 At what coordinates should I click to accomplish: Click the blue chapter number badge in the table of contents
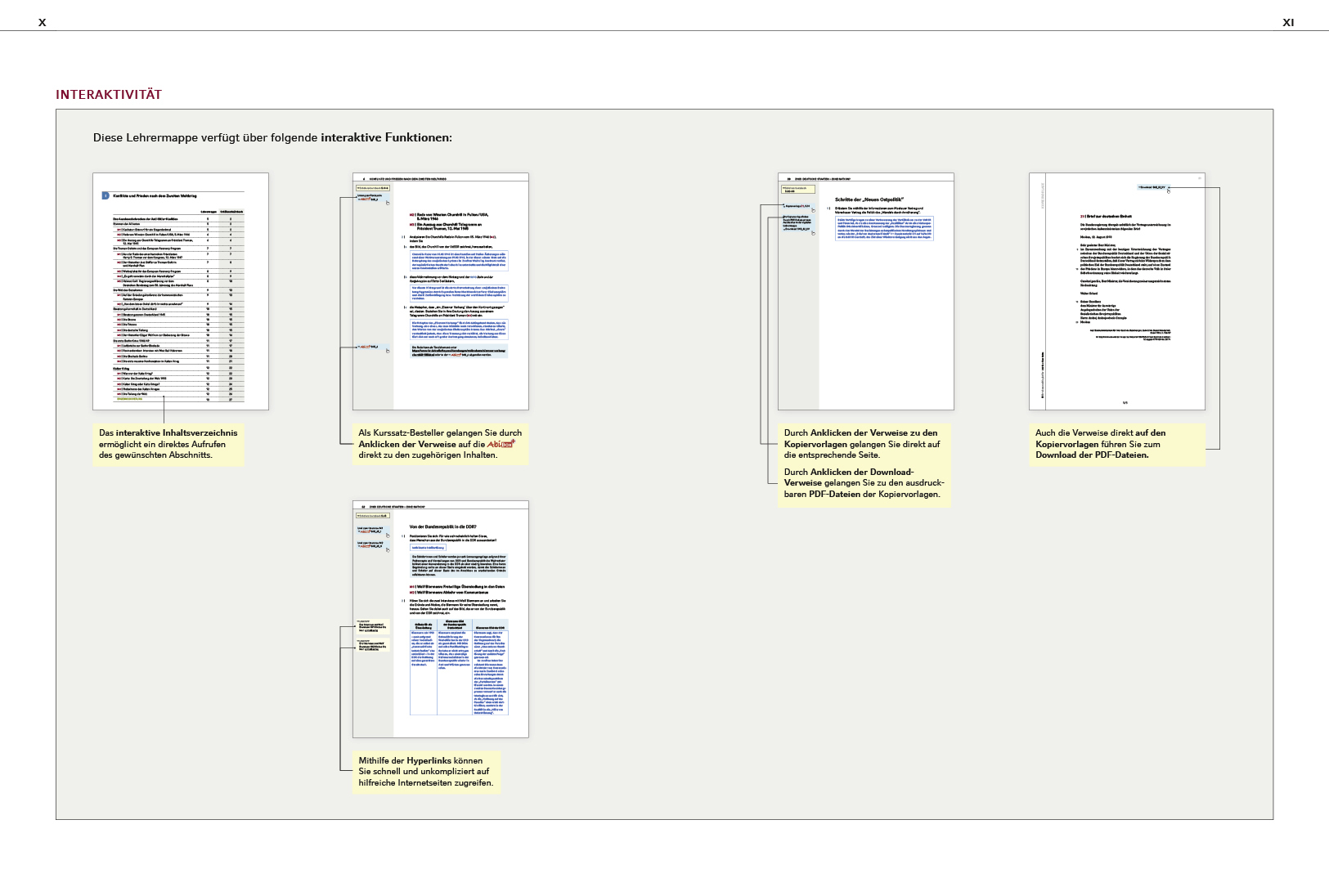pos(105,195)
